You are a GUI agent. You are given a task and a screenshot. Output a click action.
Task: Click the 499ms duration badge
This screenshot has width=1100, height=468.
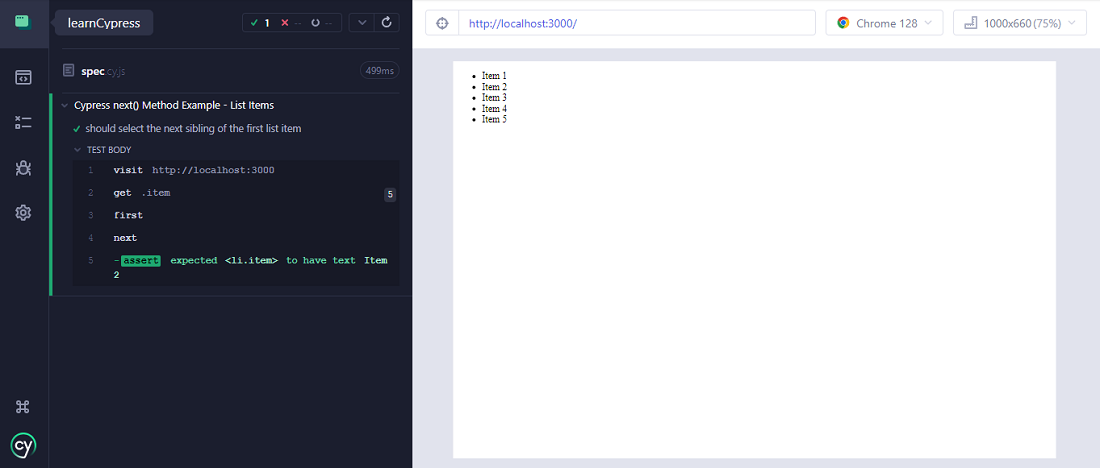[x=380, y=71]
